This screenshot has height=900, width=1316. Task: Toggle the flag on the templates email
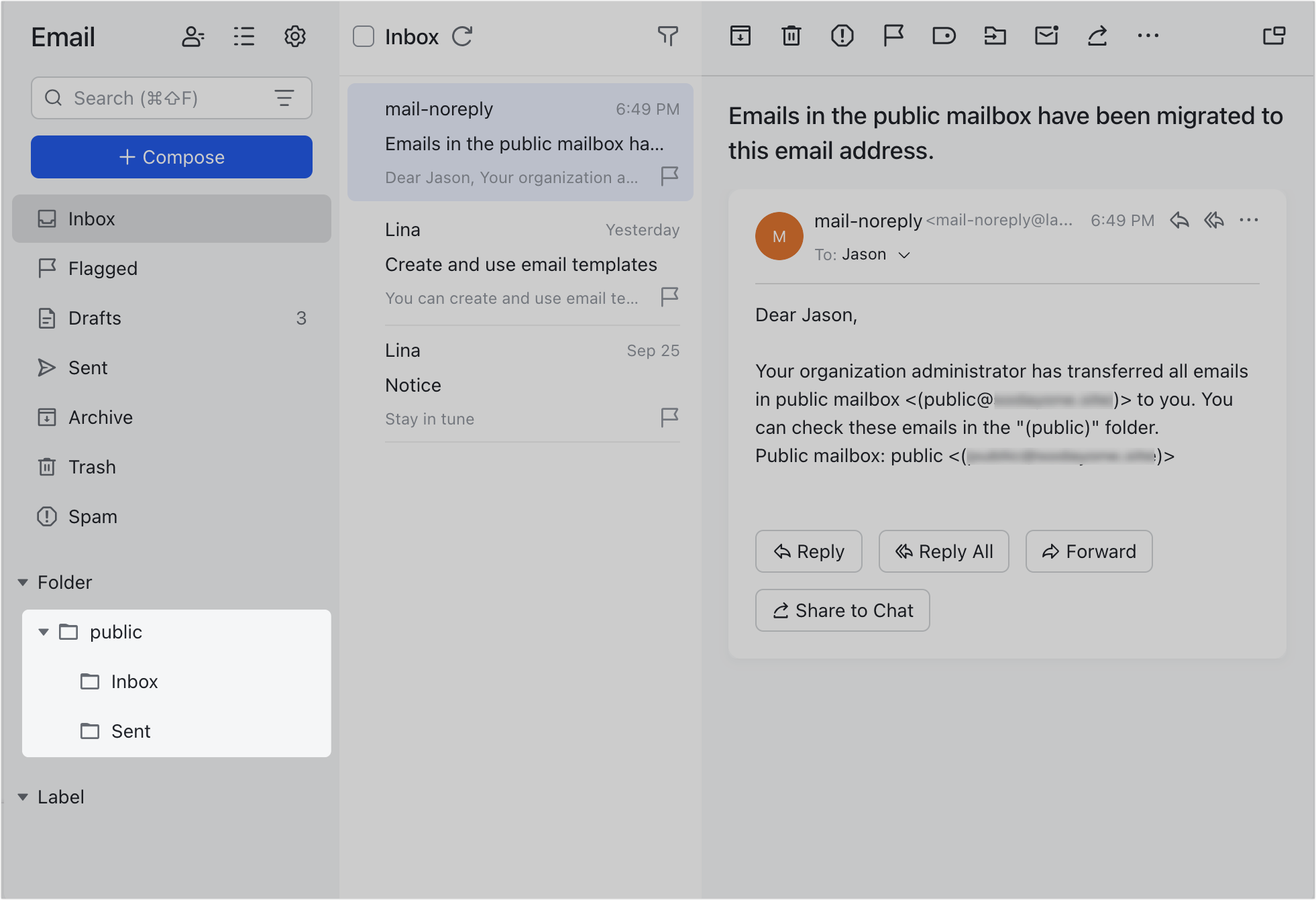[669, 297]
